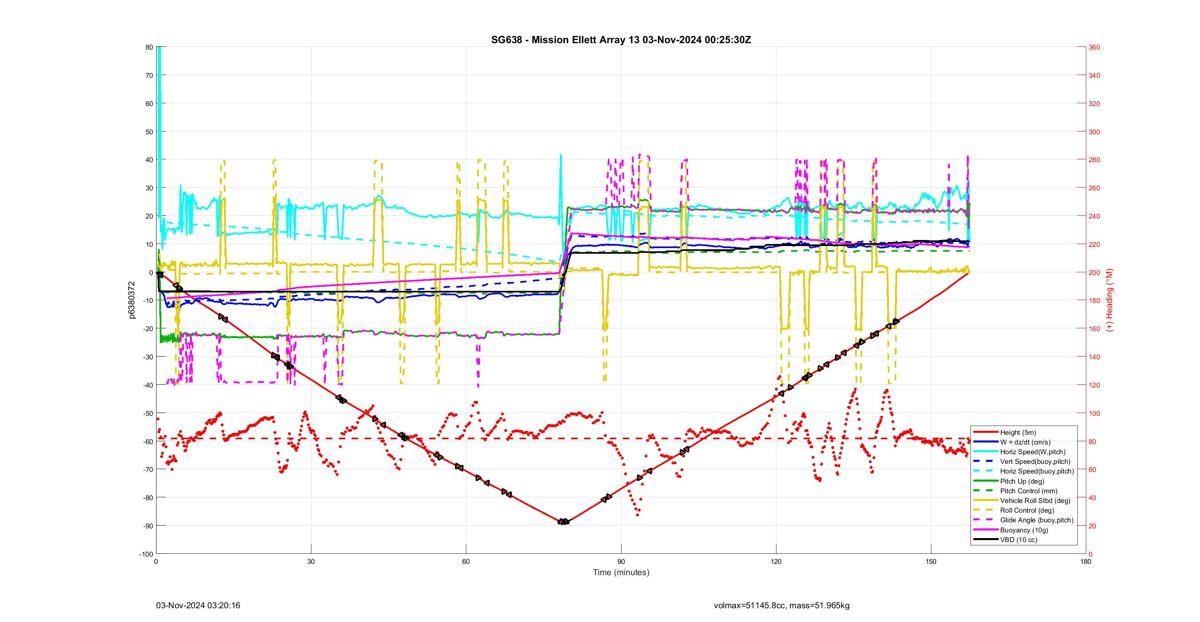Screen dimensions: 1200x622
Task: Click the left y-axis tick label '-50'
Action: (146, 413)
